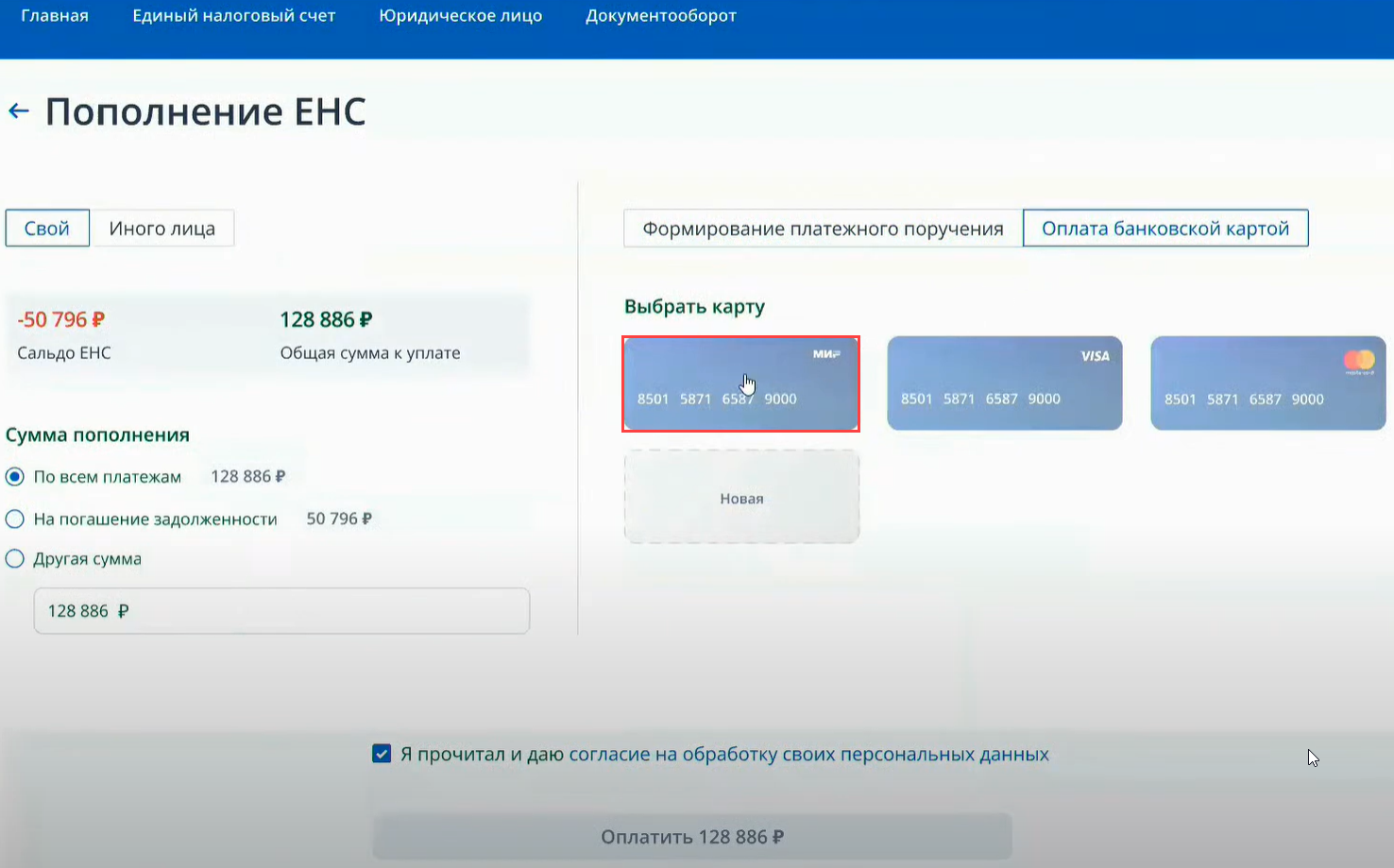Select the Свой tab

pos(47,229)
